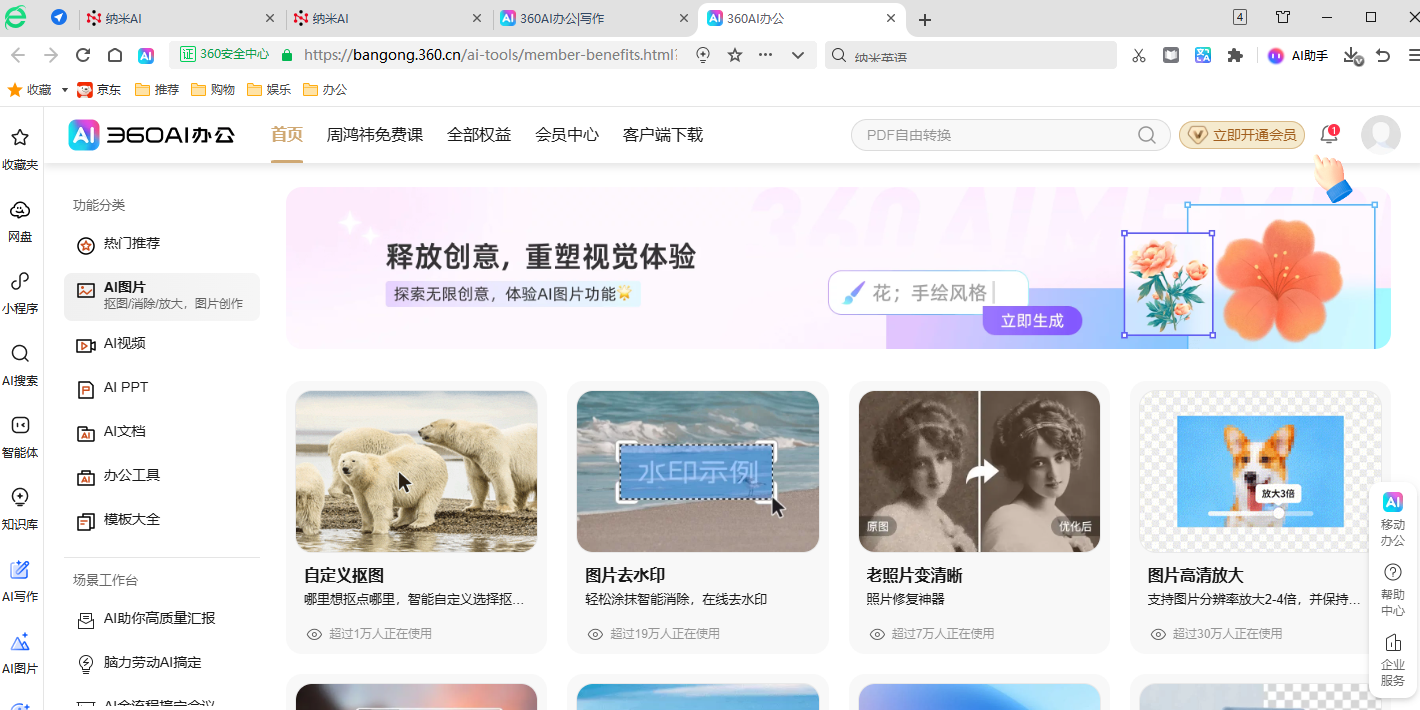Select AI视频 in the category list

coord(125,344)
